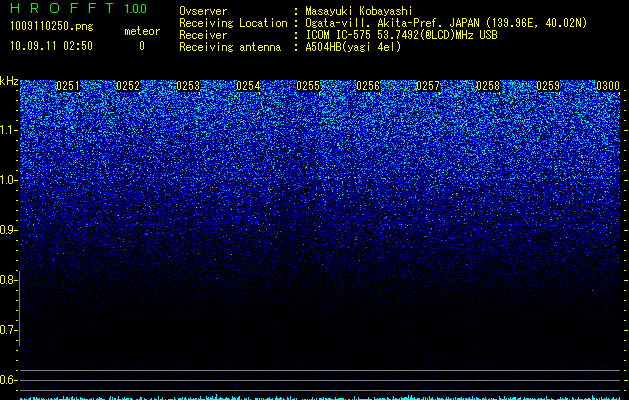Click the 0.8 kHz axis label

click(x=8, y=280)
